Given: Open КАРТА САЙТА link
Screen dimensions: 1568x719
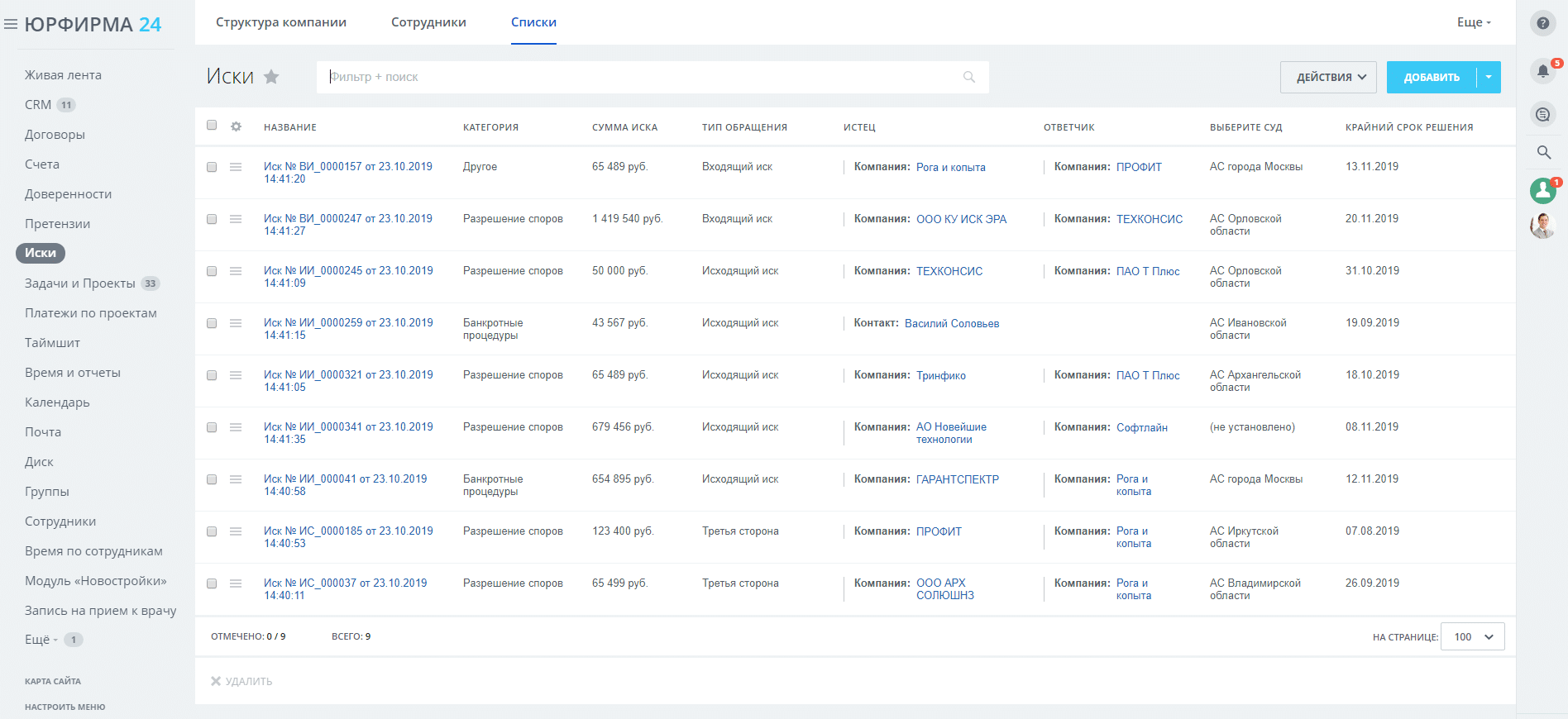Looking at the screenshot, I should coord(53,682).
